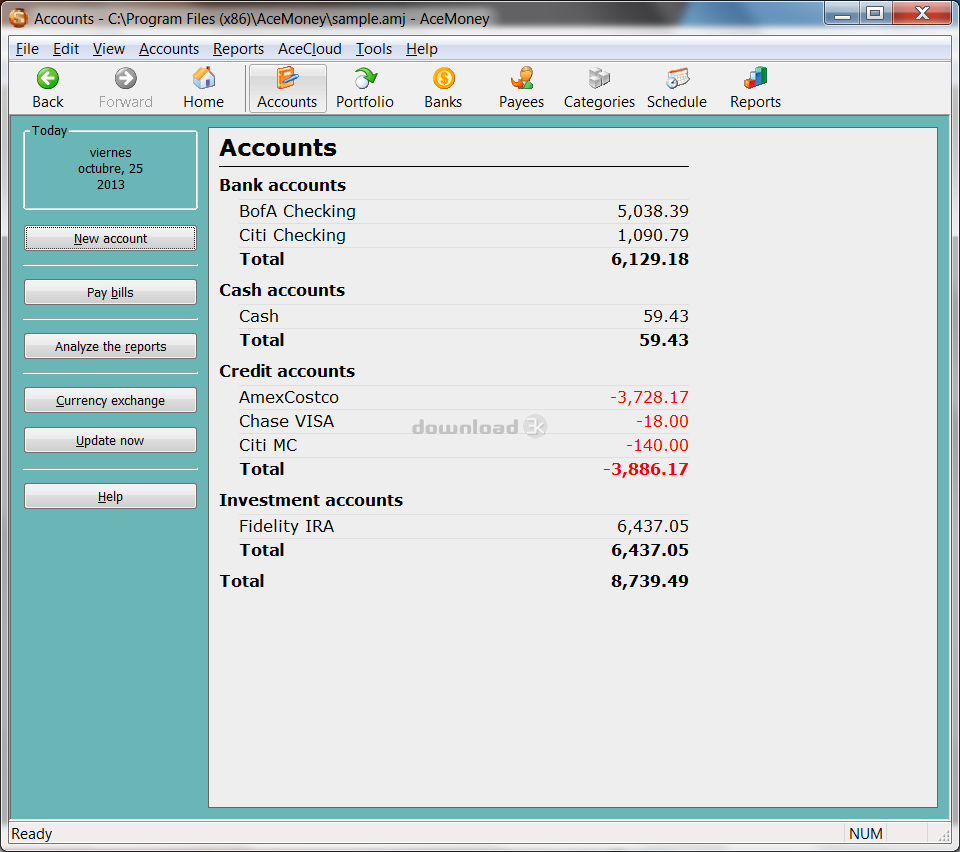This screenshot has height=852, width=960.
Task: Click the greyed Forward arrow icon
Action: click(x=126, y=79)
